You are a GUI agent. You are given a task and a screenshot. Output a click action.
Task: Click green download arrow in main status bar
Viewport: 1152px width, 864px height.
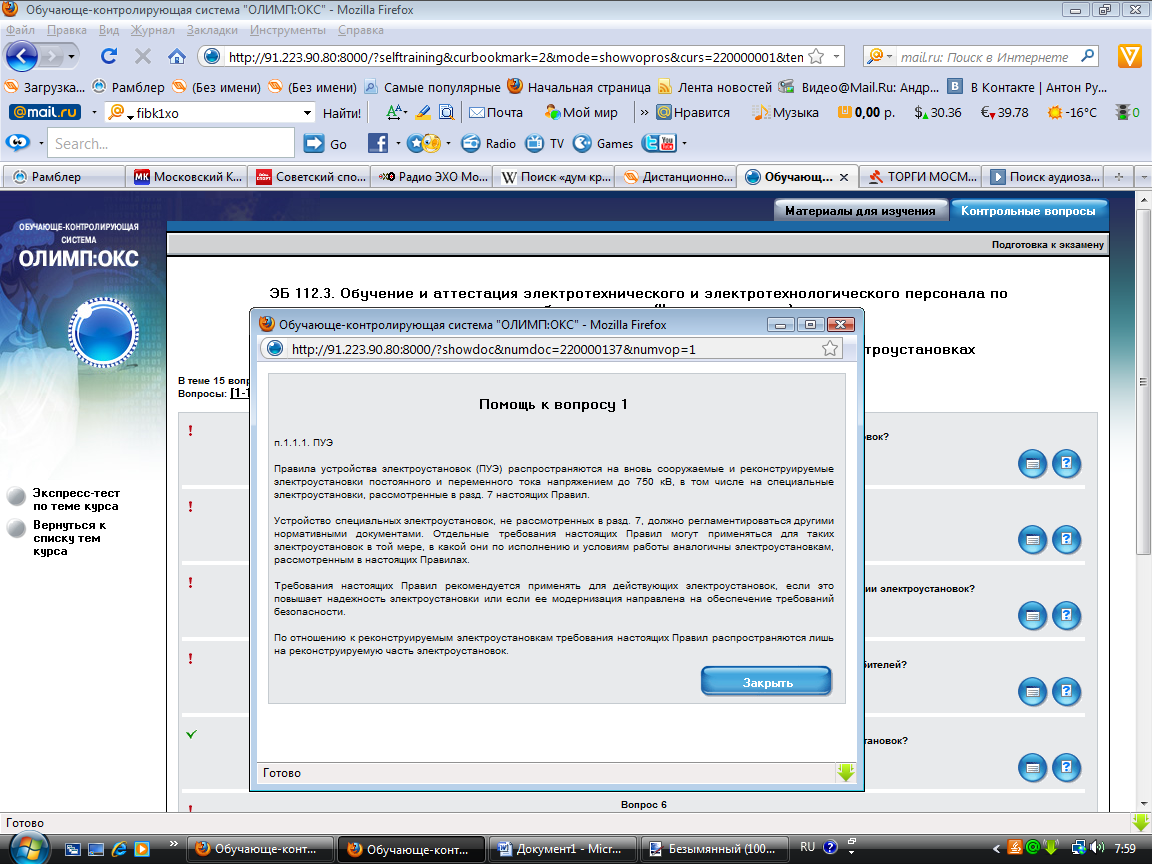[x=1141, y=822]
